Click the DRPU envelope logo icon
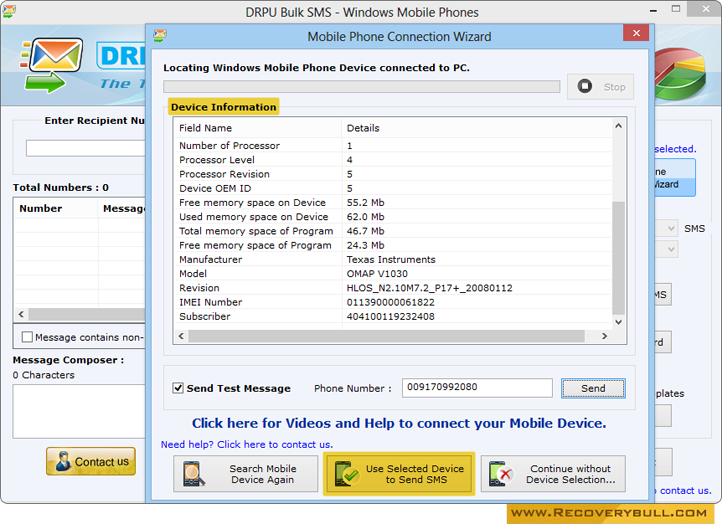The image size is (722, 524). 52,64
